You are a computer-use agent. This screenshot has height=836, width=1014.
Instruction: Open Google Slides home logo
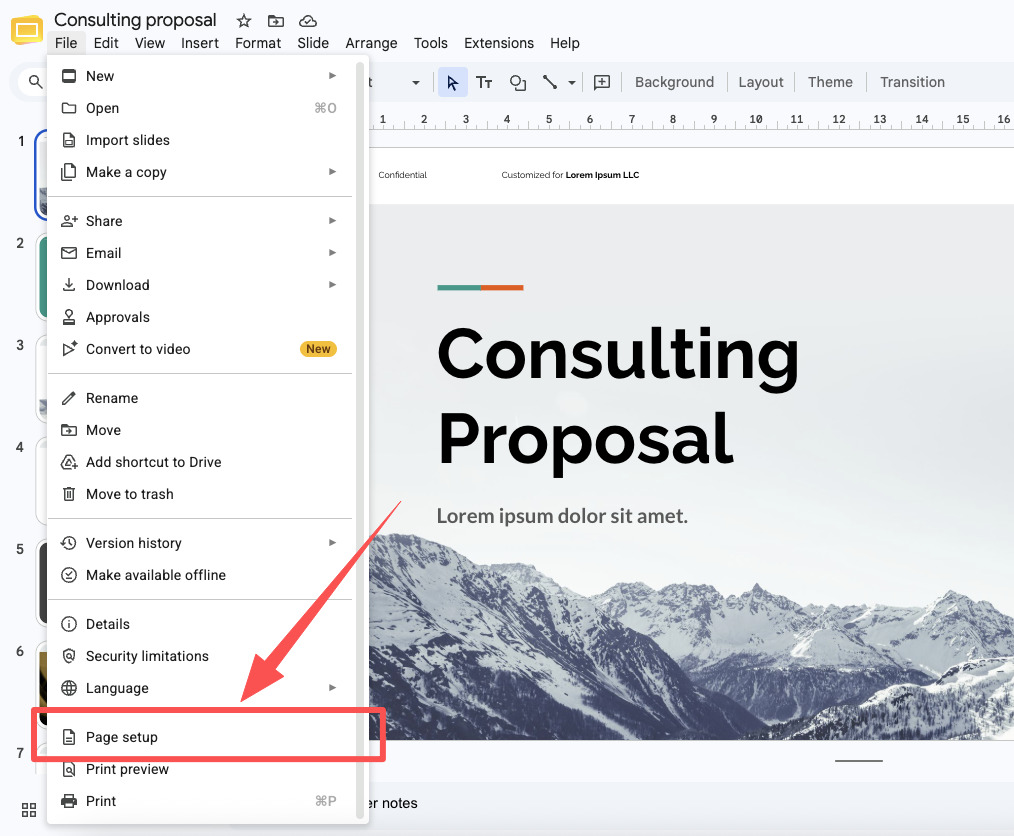point(27,30)
